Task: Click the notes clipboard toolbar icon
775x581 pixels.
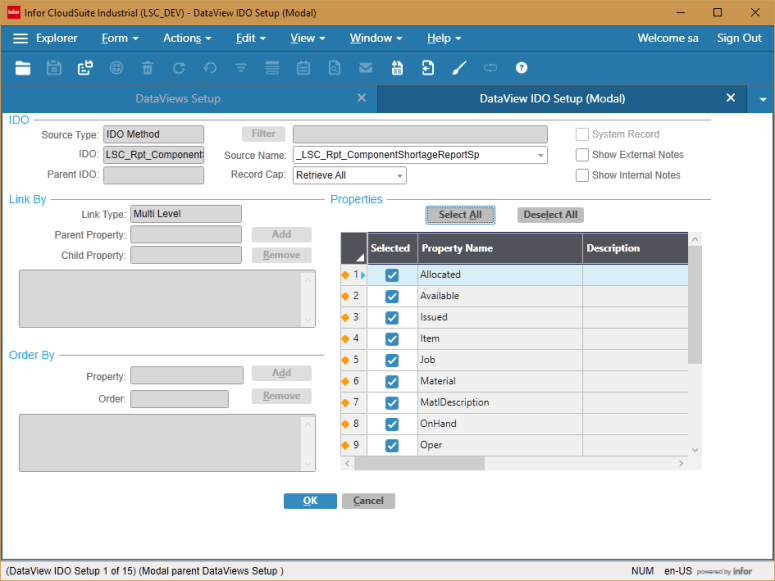Action: [x=303, y=68]
